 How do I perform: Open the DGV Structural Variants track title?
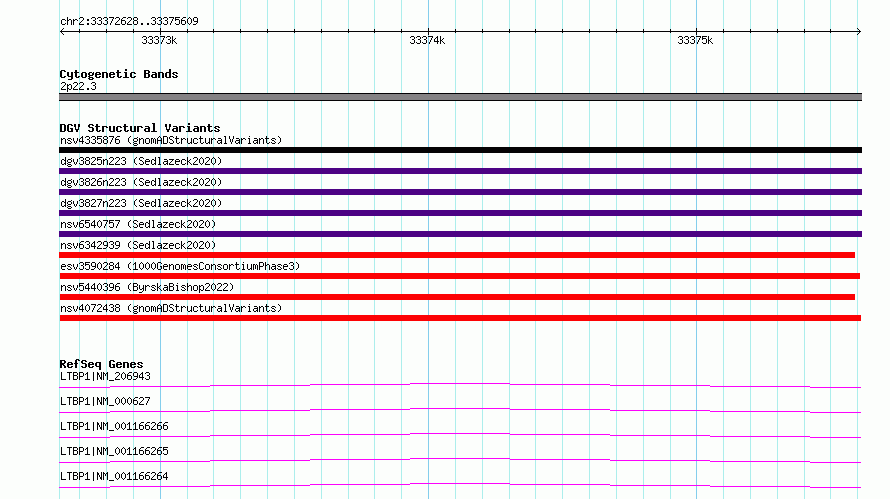pyautogui.click(x=140, y=128)
